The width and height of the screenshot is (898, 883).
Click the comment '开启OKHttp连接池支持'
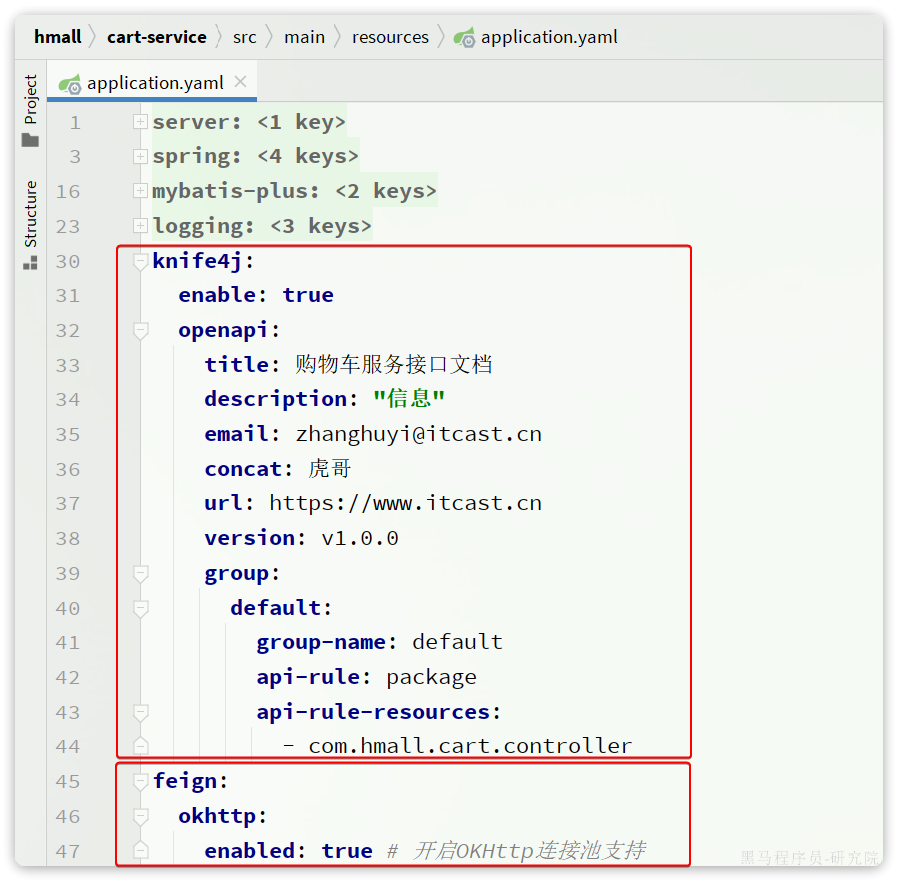point(530,851)
